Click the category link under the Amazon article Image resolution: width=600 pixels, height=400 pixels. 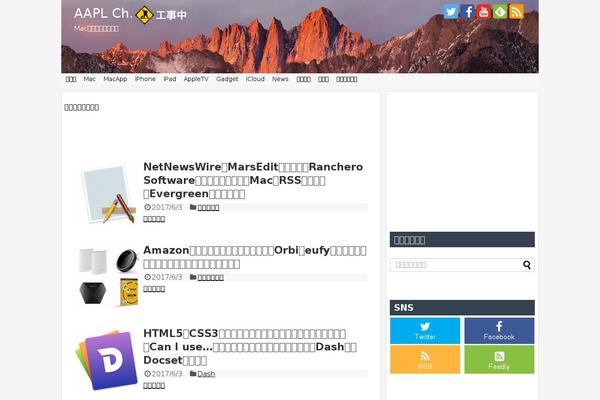coord(210,278)
